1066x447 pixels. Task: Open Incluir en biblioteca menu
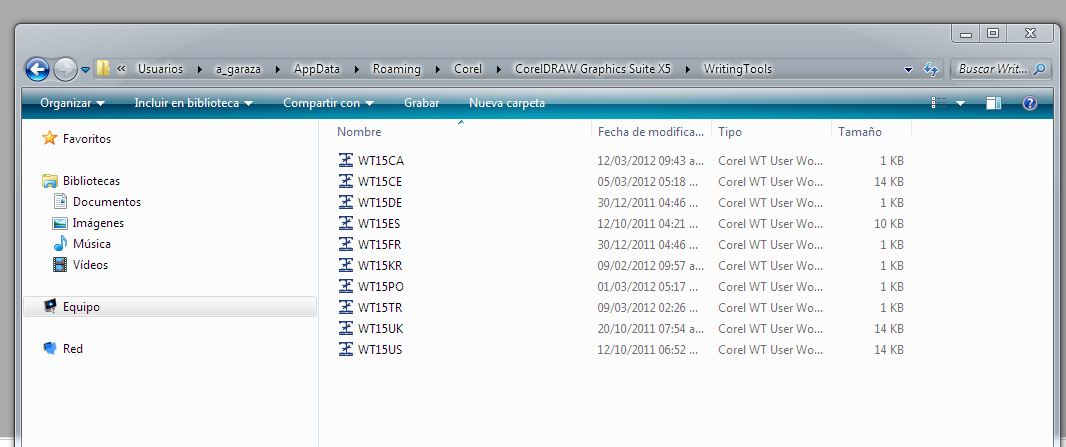click(194, 103)
